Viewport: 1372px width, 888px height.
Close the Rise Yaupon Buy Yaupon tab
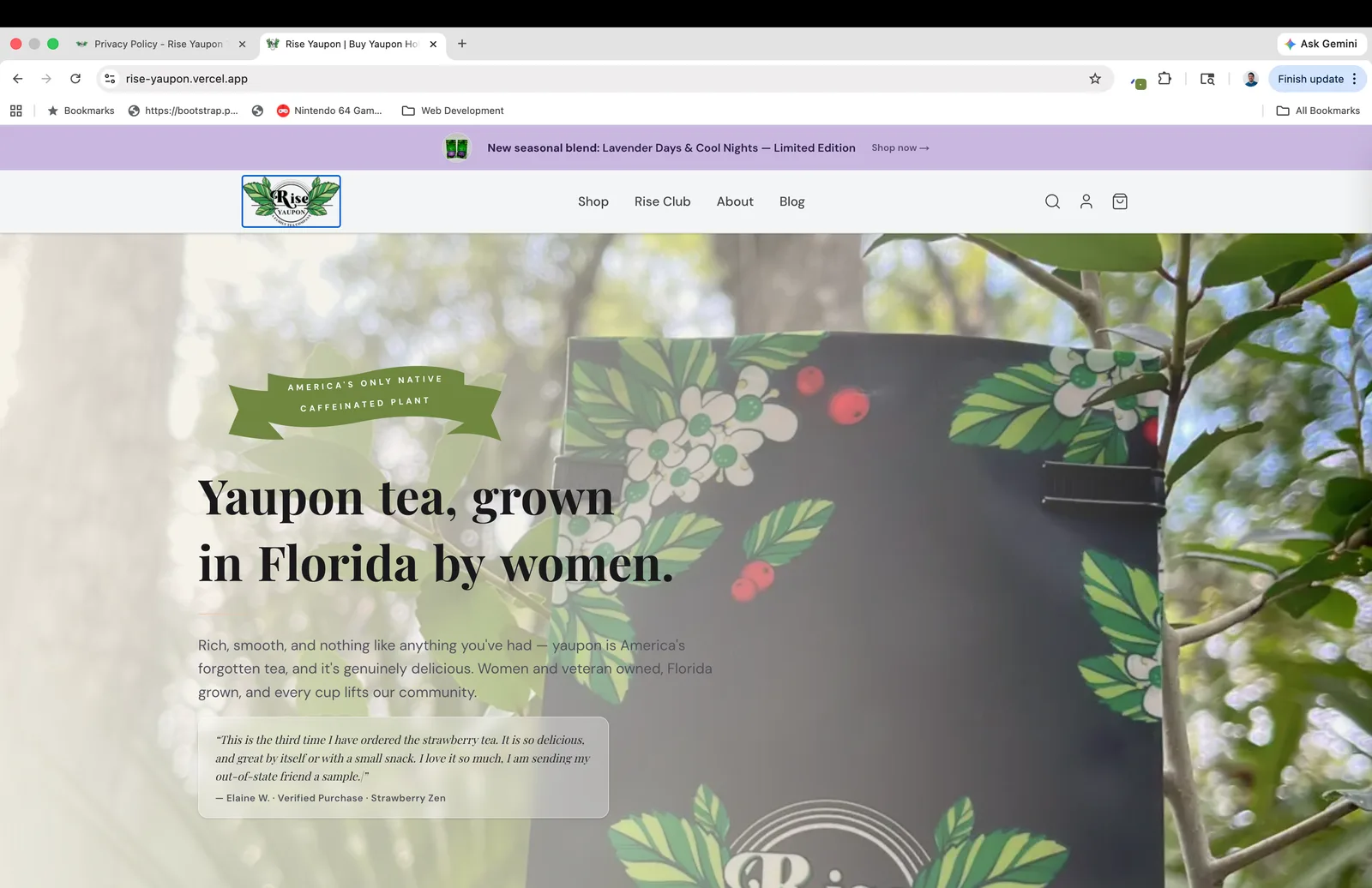(433, 44)
